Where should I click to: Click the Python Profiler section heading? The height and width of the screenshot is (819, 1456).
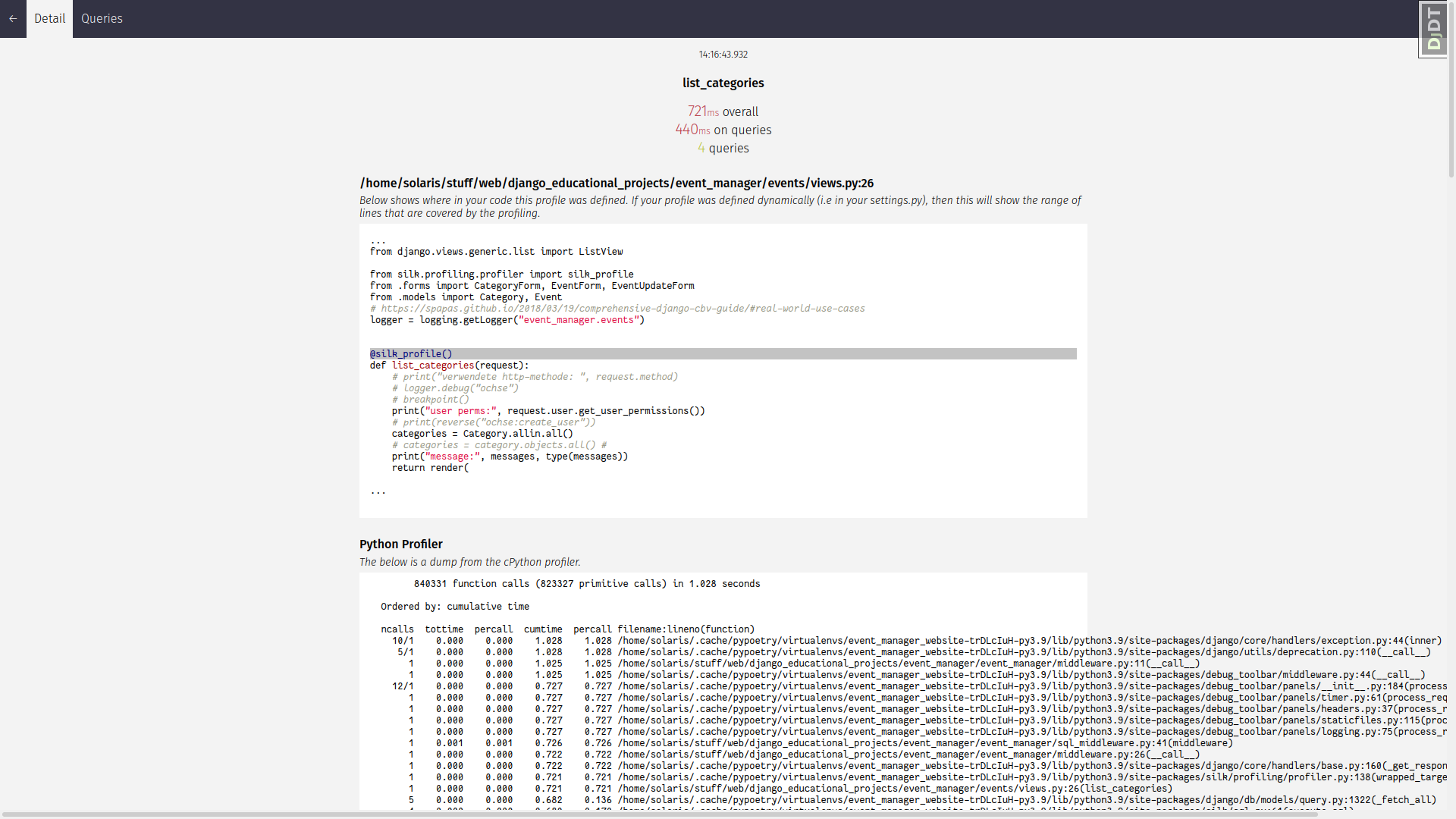[x=400, y=544]
